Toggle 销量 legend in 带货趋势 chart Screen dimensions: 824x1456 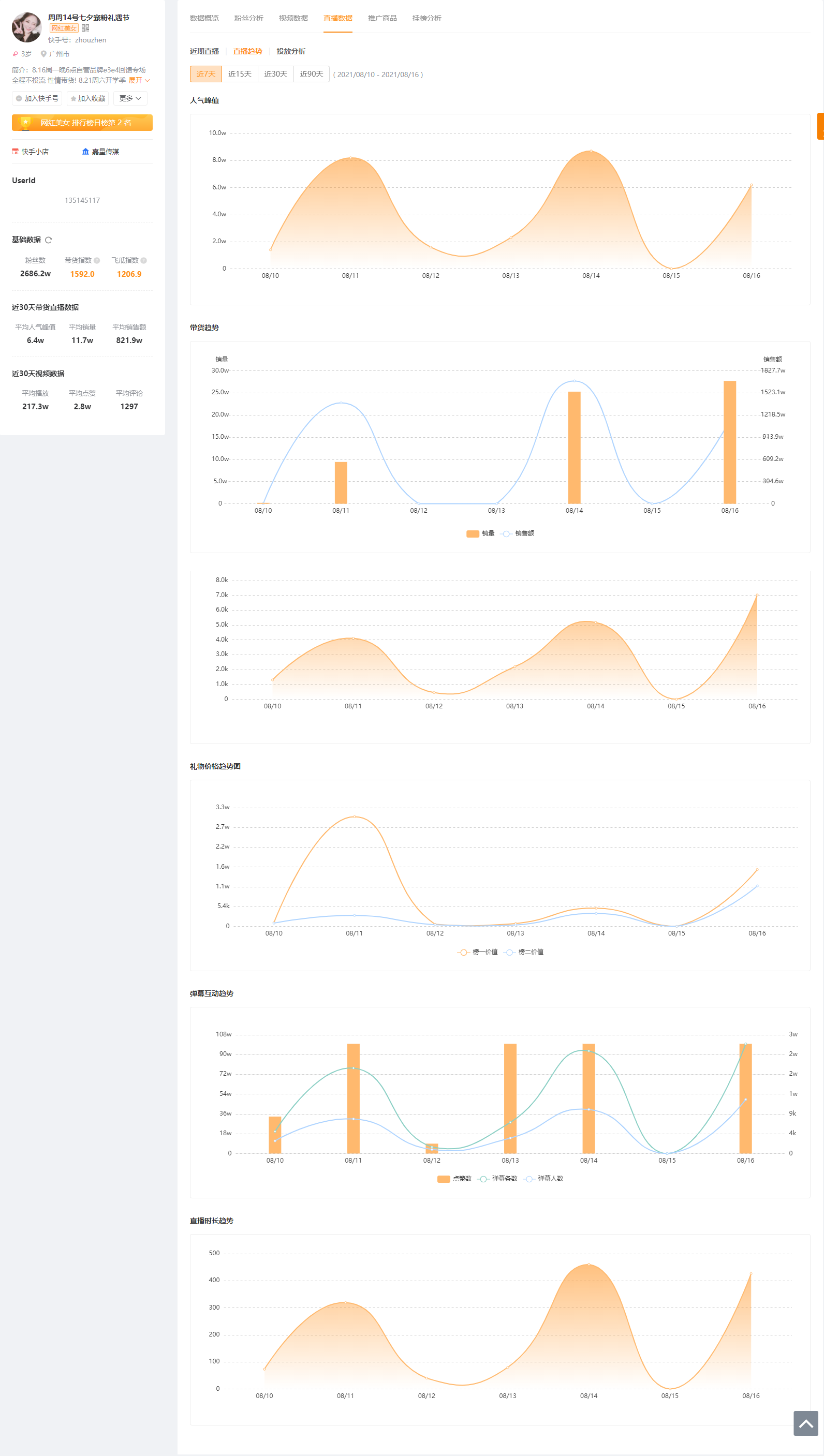[480, 533]
